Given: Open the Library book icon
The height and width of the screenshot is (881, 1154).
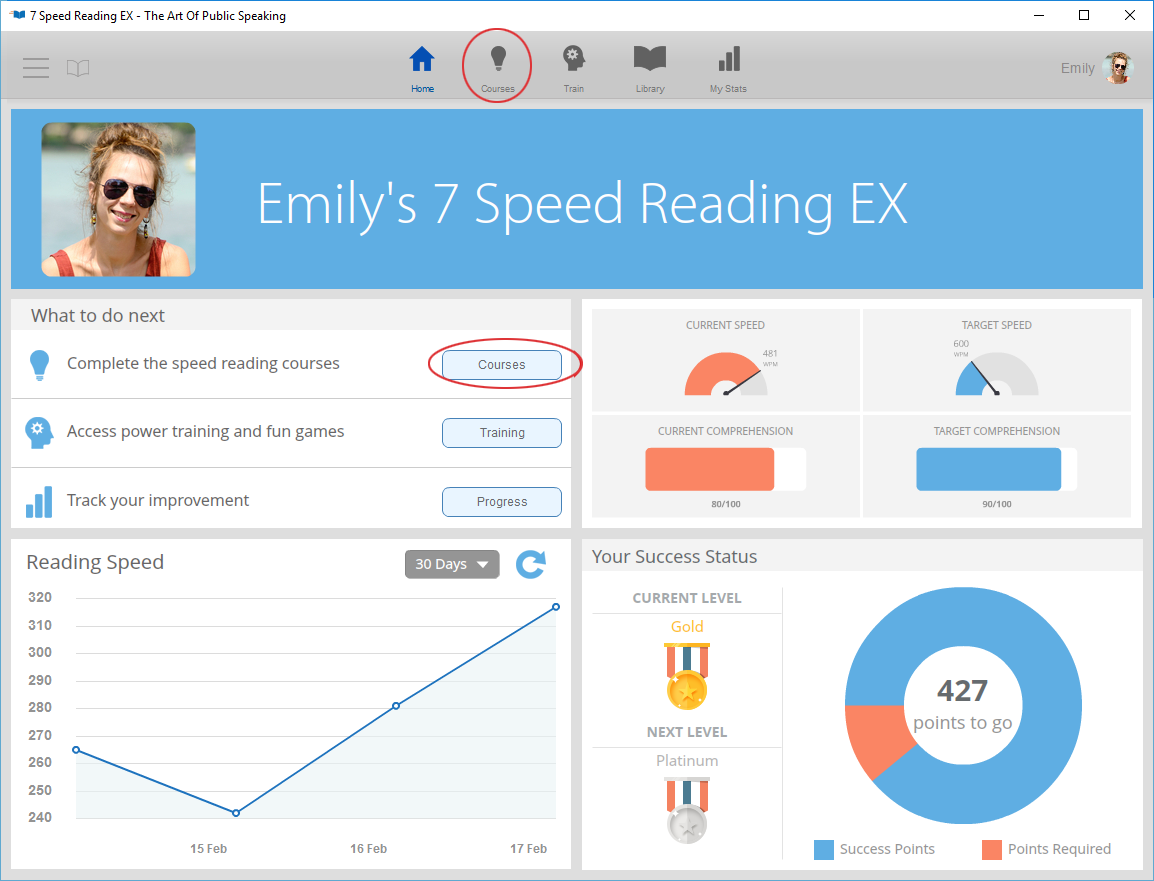Looking at the screenshot, I should click(x=650, y=59).
